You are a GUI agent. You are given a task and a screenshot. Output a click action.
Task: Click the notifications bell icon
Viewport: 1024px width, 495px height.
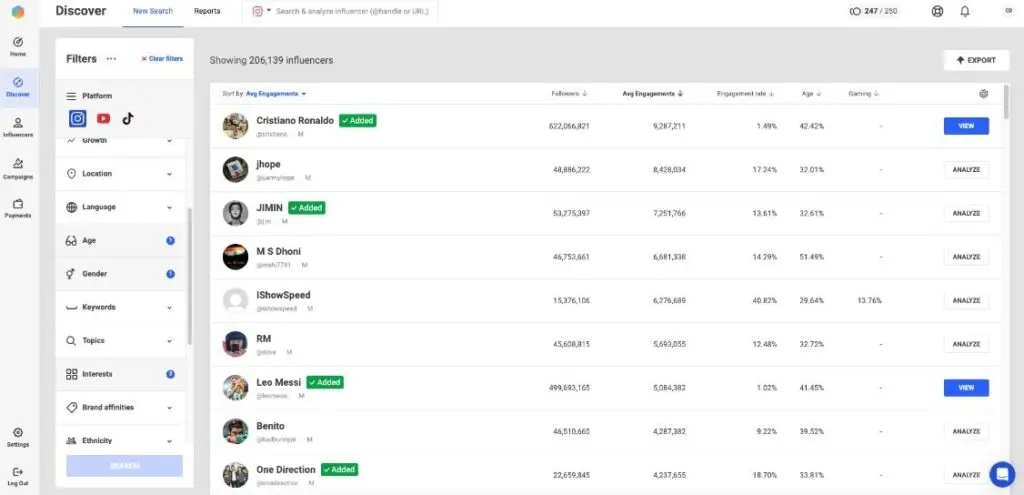(965, 11)
